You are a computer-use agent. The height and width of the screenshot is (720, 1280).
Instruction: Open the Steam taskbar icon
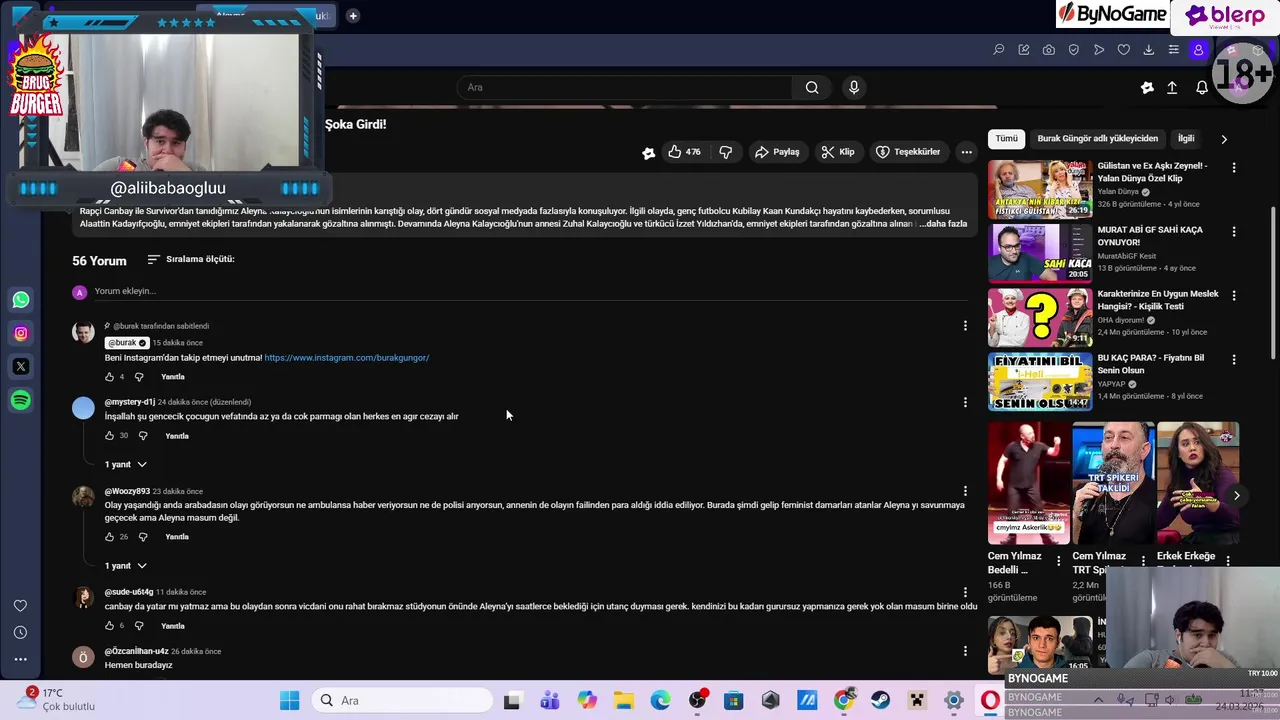coord(880,701)
